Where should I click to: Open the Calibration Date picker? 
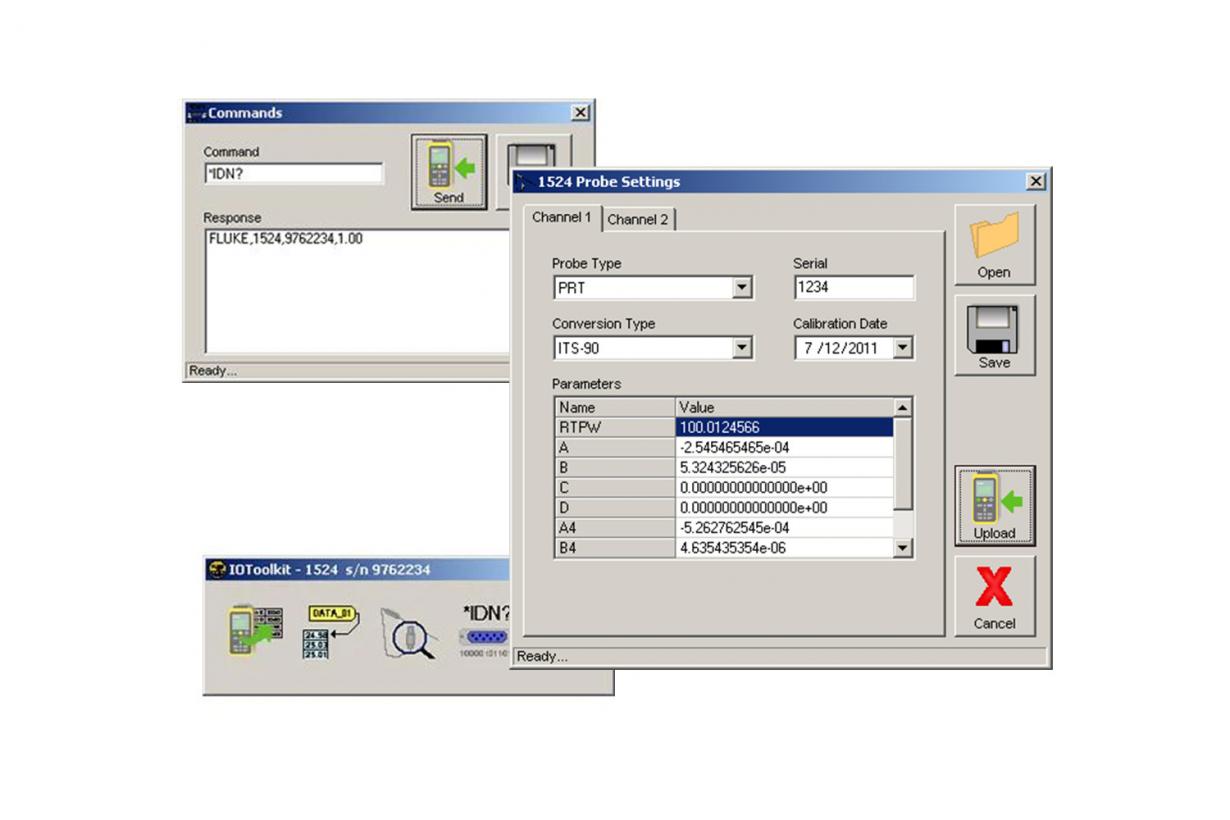[903, 347]
